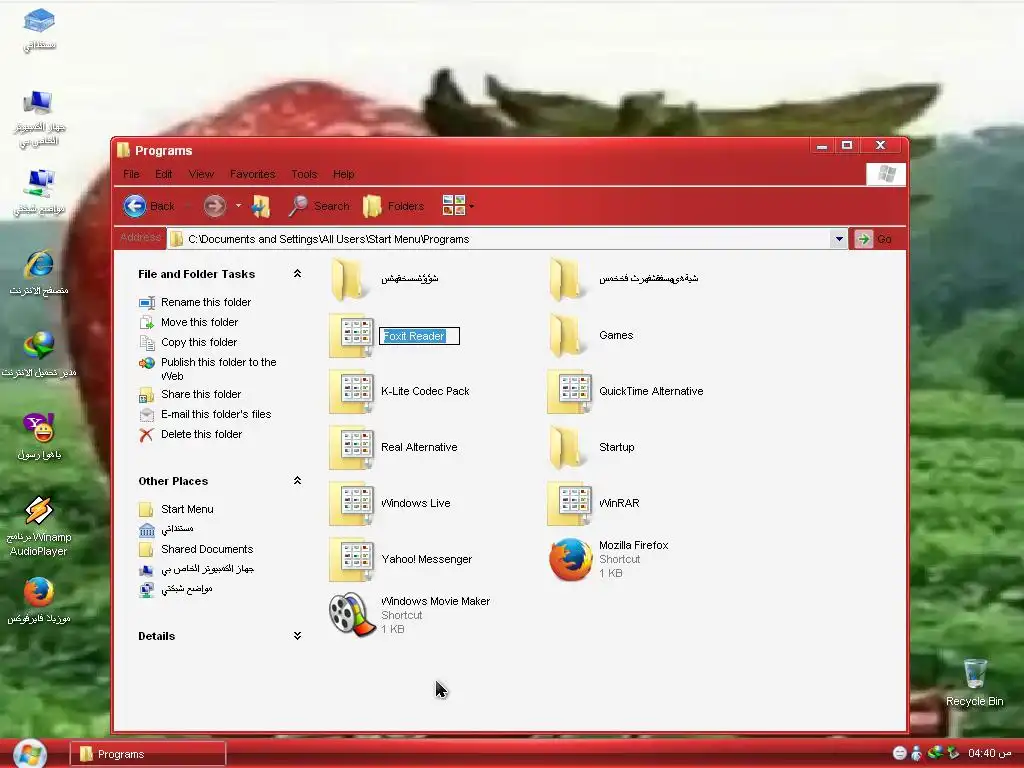This screenshot has height=768, width=1024.
Task: Toggle the Folders pane button
Action: click(394, 206)
